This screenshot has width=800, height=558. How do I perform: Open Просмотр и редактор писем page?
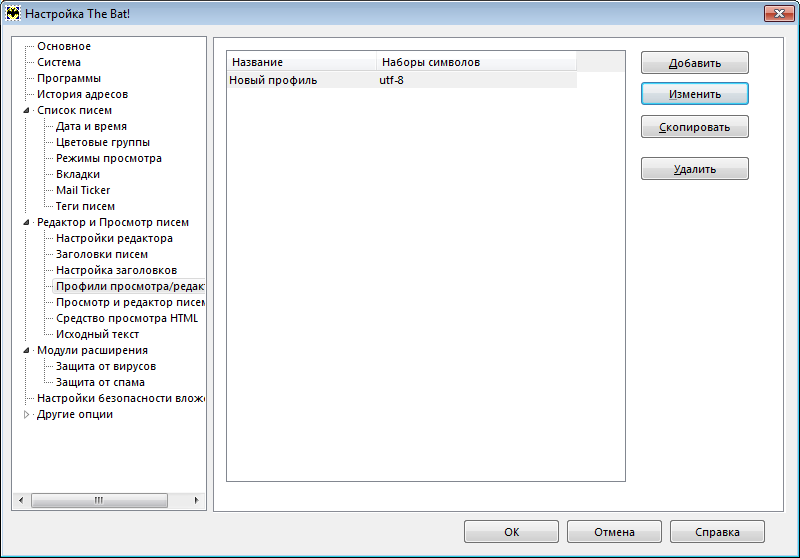pyautogui.click(x=130, y=302)
